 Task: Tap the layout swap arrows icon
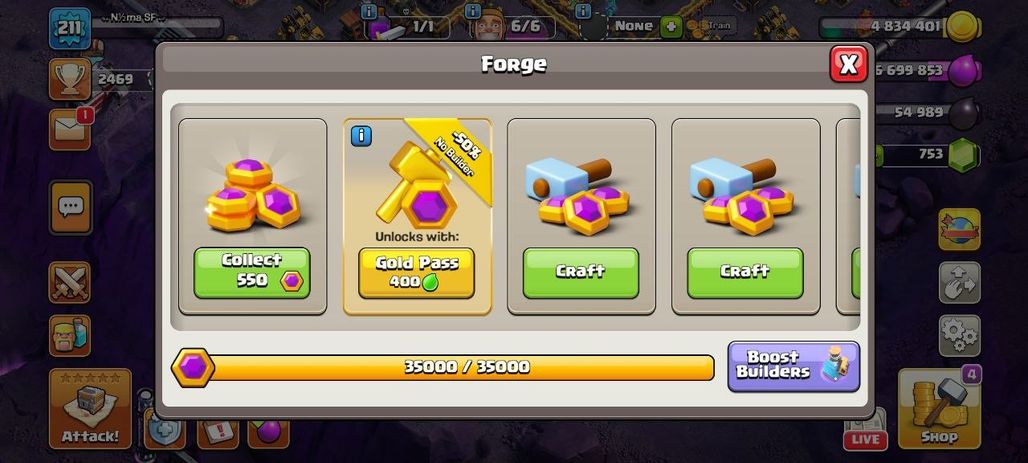[x=959, y=283]
